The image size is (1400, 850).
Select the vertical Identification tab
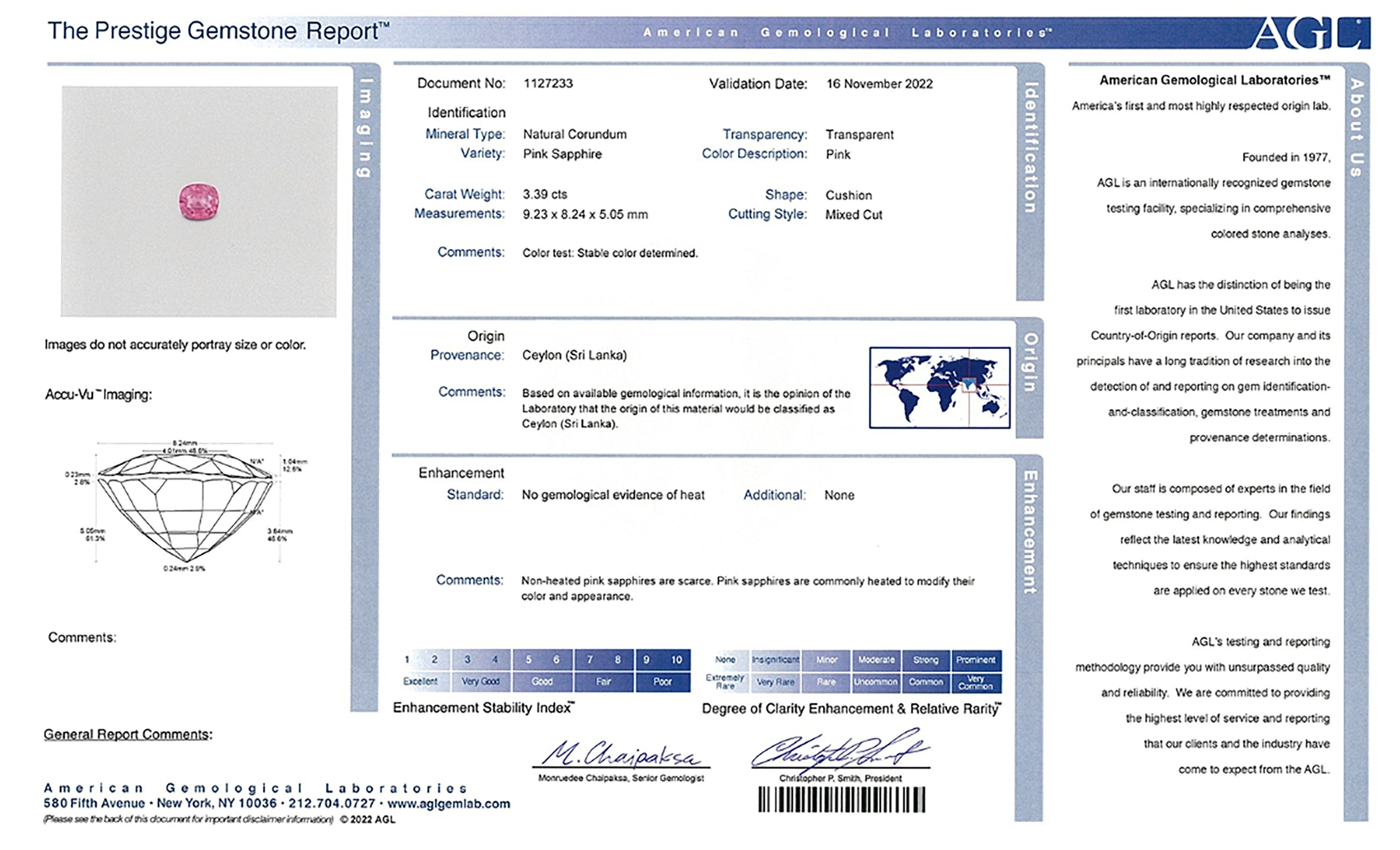pos(1030,148)
